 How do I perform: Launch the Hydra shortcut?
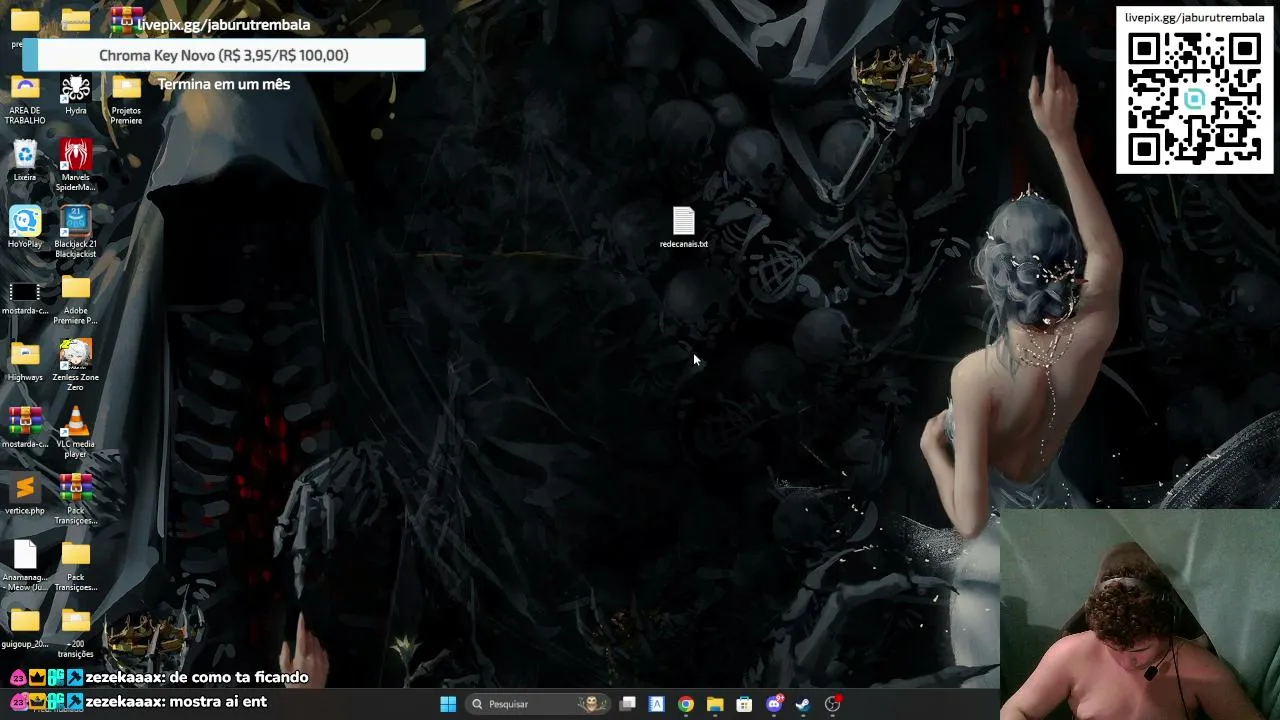pyautogui.click(x=76, y=94)
